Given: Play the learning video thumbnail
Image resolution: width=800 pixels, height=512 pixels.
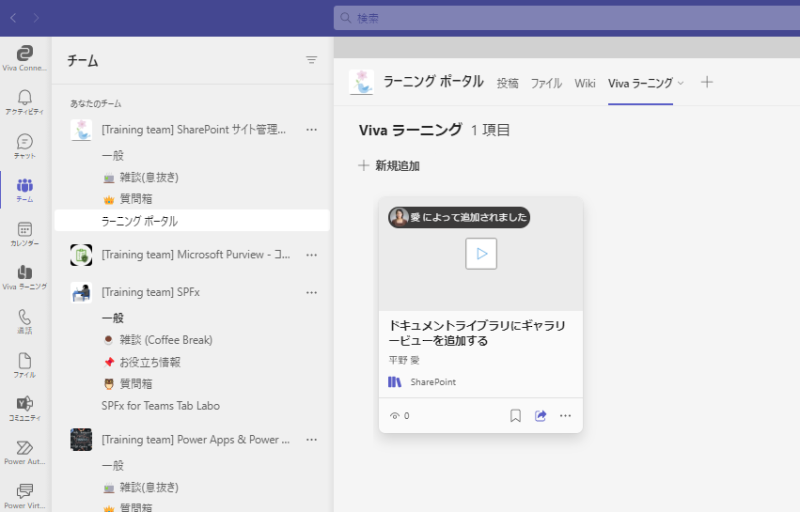Looking at the screenshot, I should 481,253.
